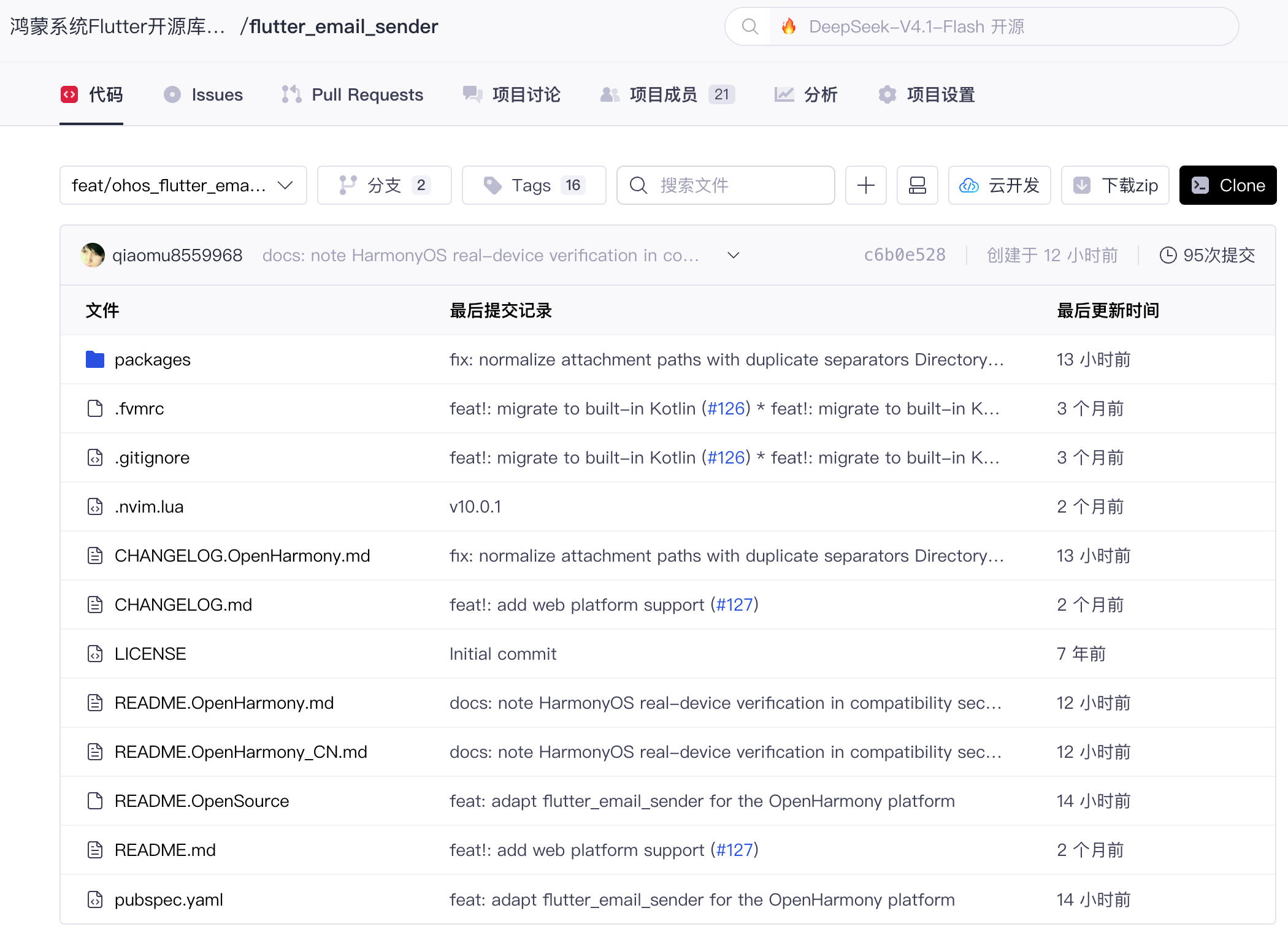Click the blue folder icon for packages
The width and height of the screenshot is (1288, 943).
pyautogui.click(x=95, y=359)
